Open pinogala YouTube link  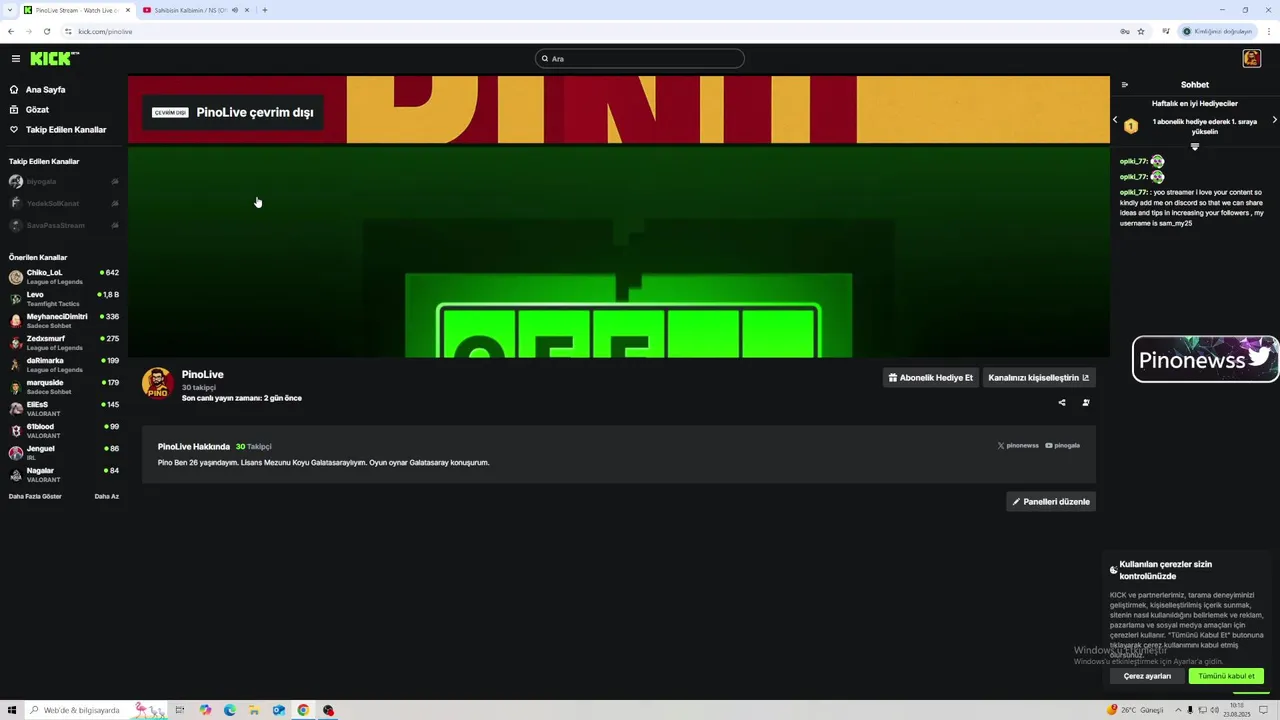1062,446
